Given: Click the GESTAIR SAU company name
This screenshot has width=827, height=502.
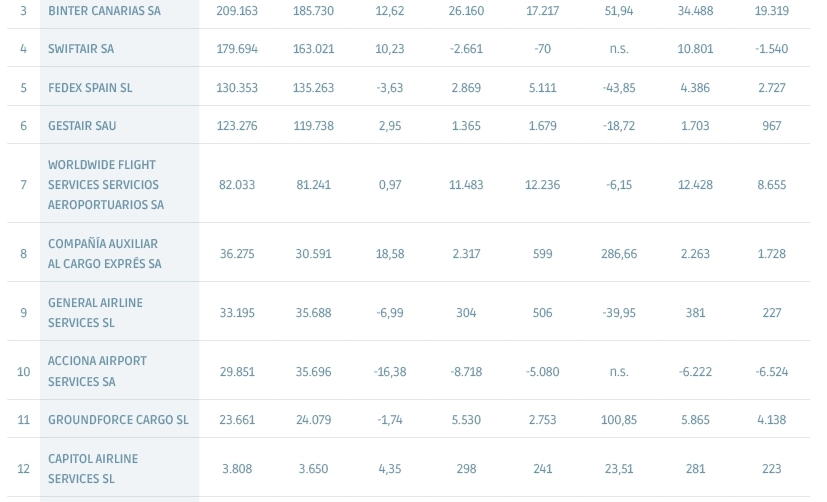Looking at the screenshot, I should click(82, 126).
